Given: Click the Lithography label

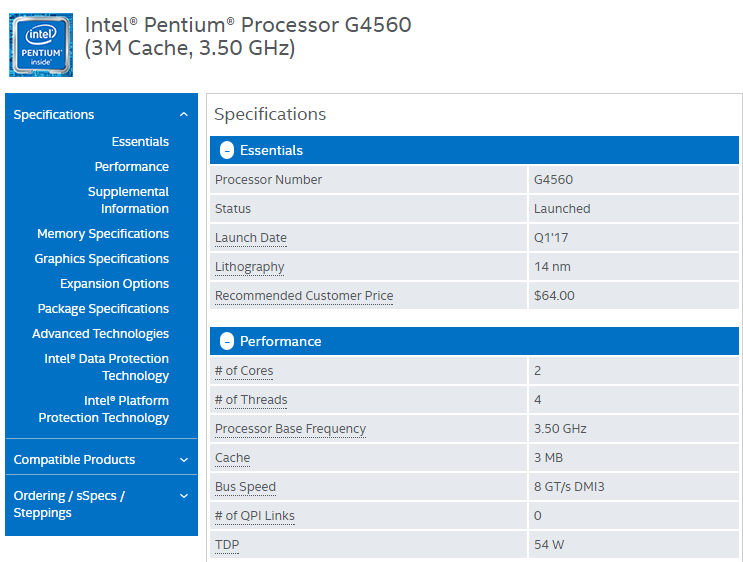Looking at the screenshot, I should point(249,267).
